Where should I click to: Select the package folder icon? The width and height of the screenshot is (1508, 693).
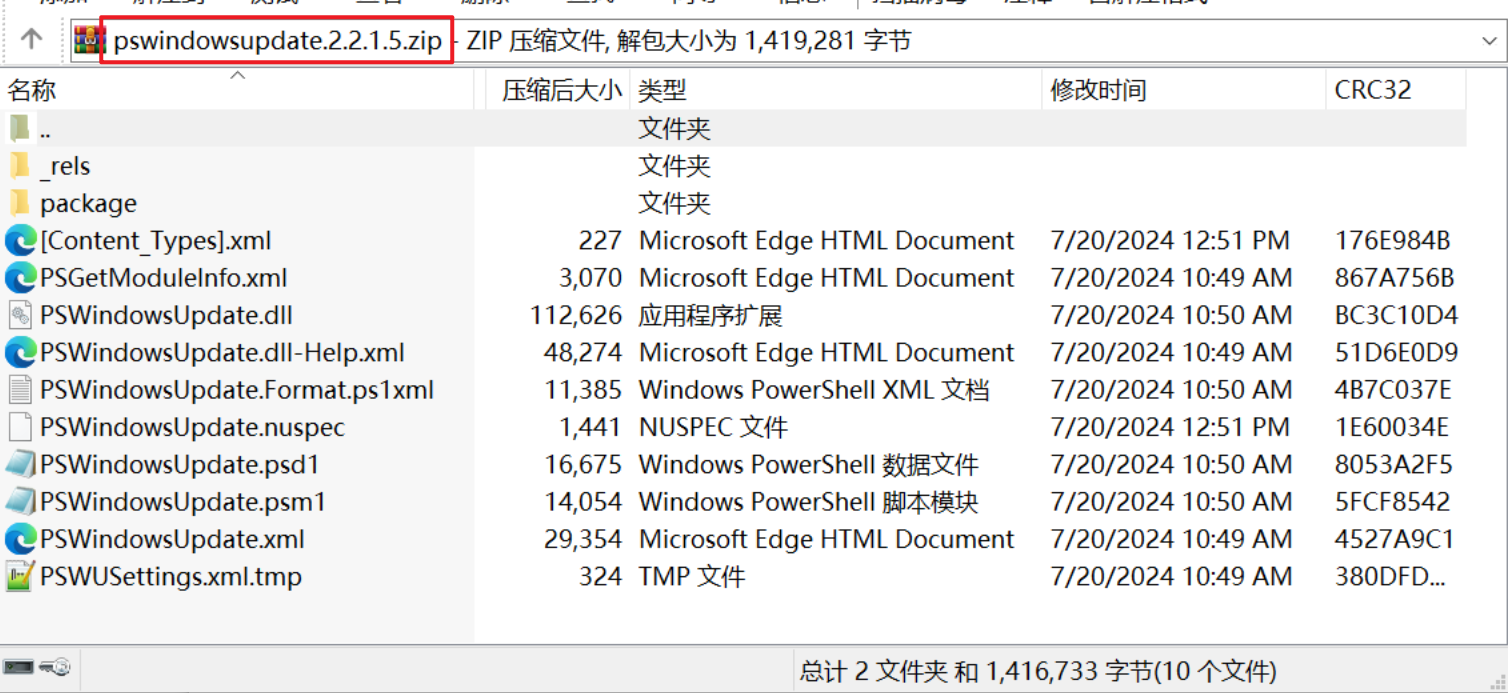tap(19, 203)
